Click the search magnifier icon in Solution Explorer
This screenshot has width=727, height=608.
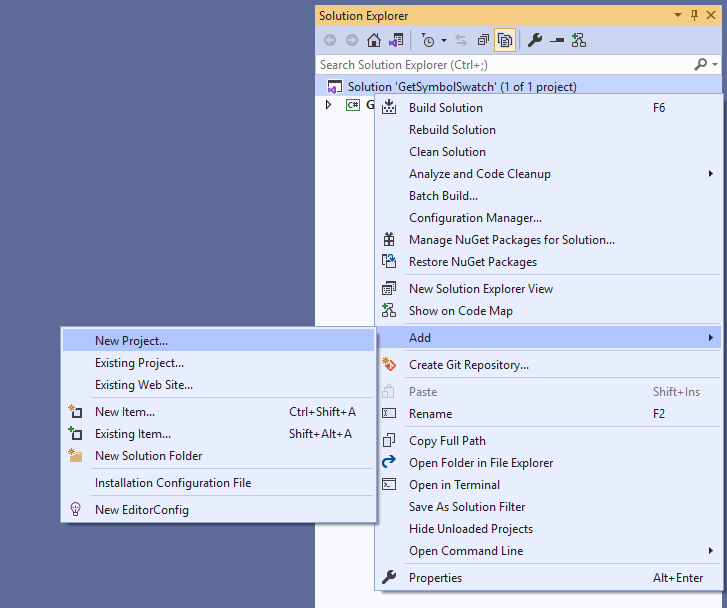click(x=701, y=64)
